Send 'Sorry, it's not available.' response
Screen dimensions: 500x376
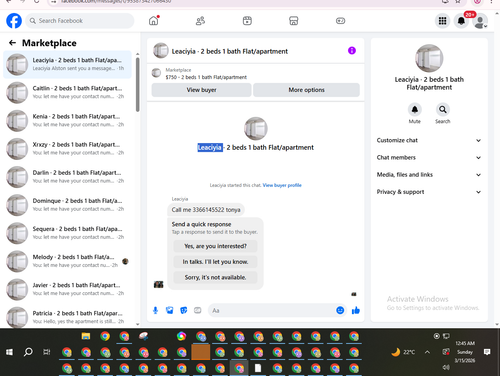215,277
